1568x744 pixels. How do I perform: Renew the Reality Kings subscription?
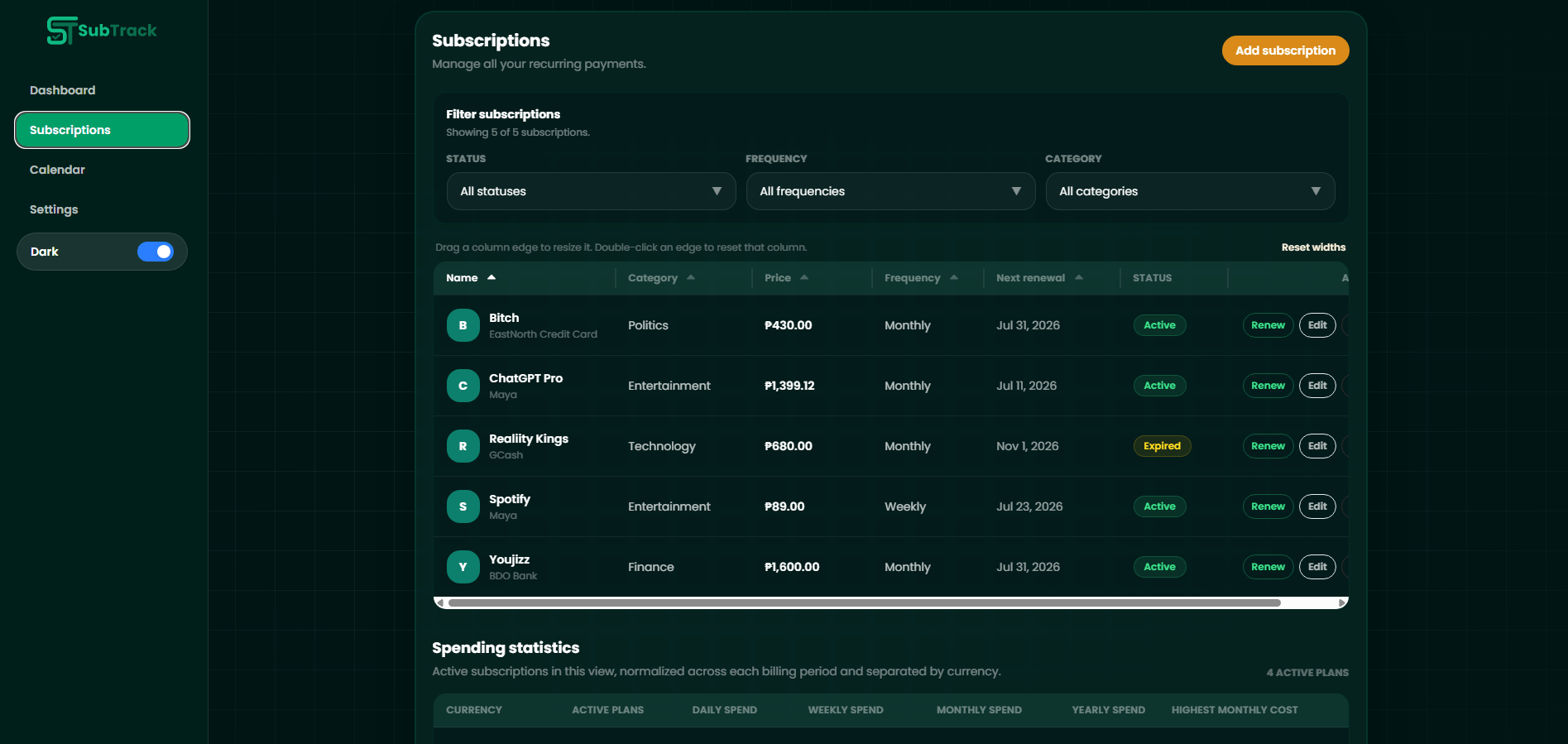point(1268,446)
